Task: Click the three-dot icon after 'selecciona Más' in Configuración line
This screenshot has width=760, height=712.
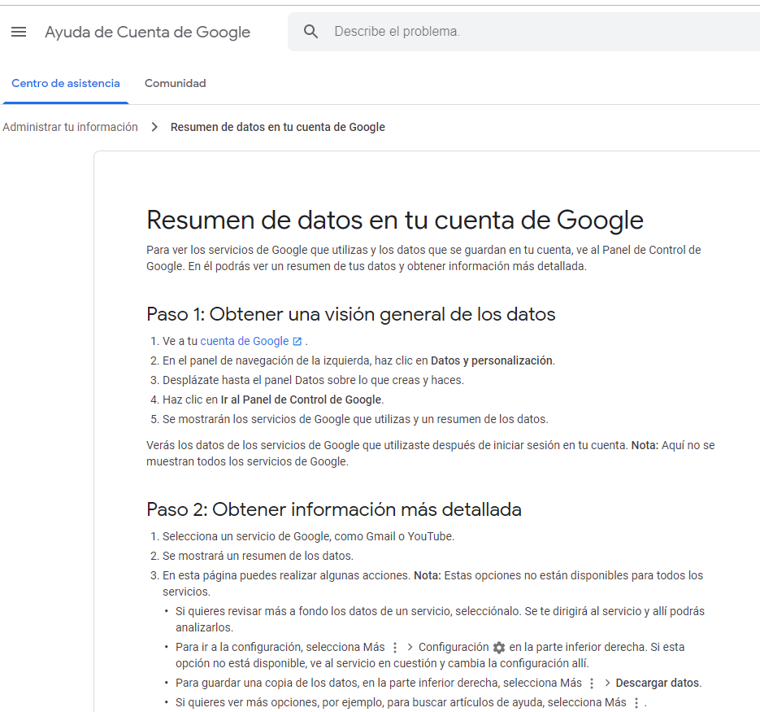Action: click(x=395, y=648)
